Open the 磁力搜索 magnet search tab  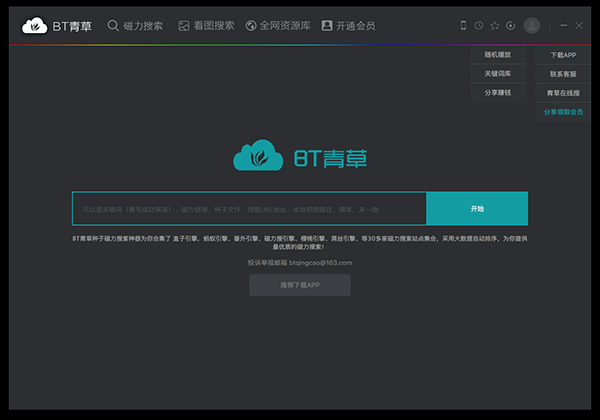135,26
